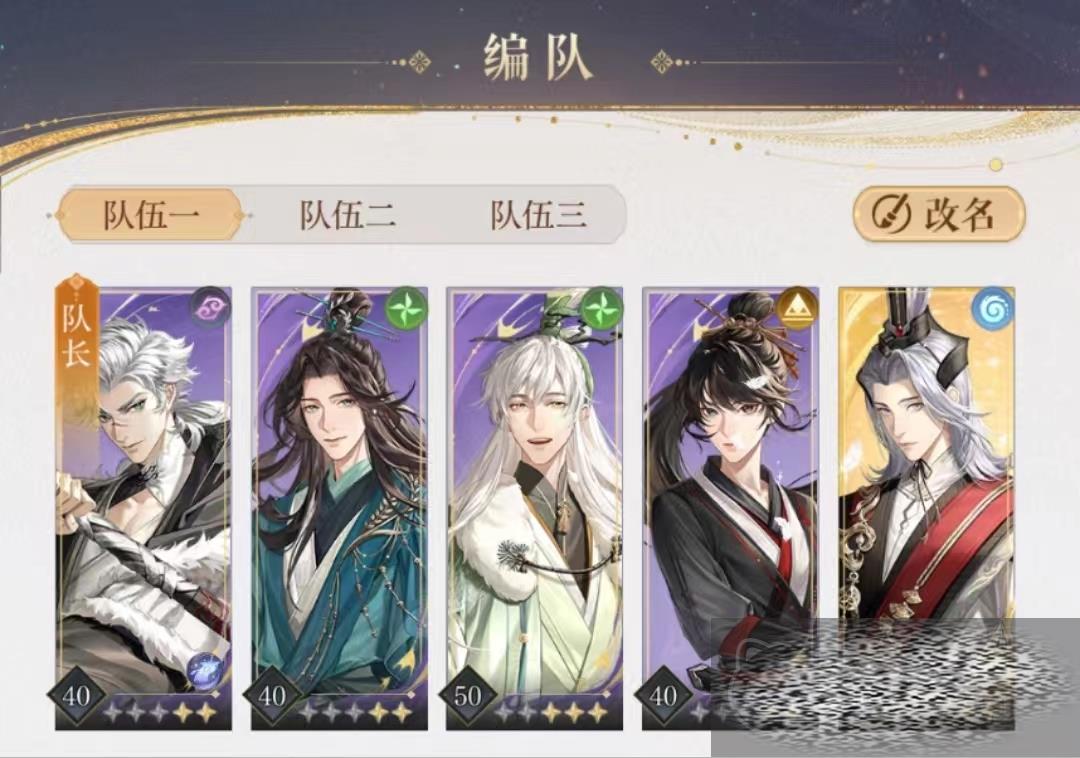1080x758 pixels.
Task: Select the 队伍一 tab
Action: [150, 215]
